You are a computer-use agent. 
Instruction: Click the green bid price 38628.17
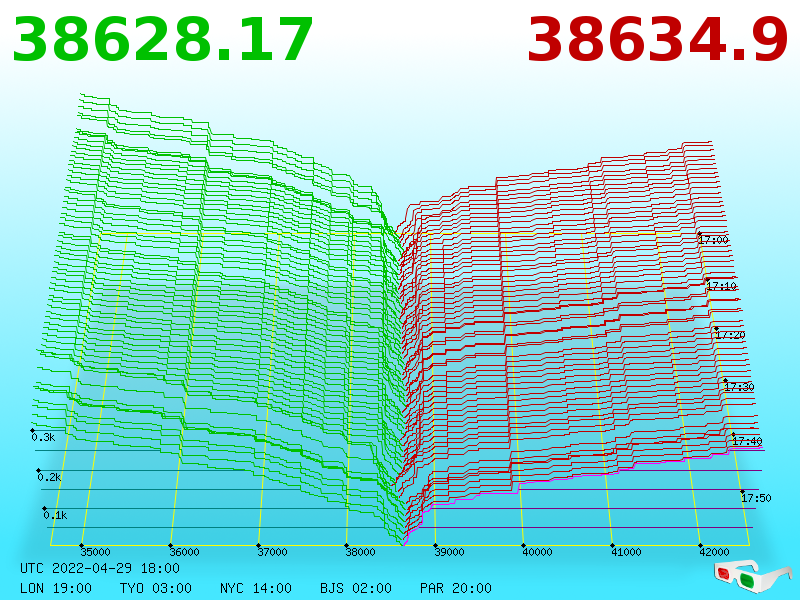162,40
